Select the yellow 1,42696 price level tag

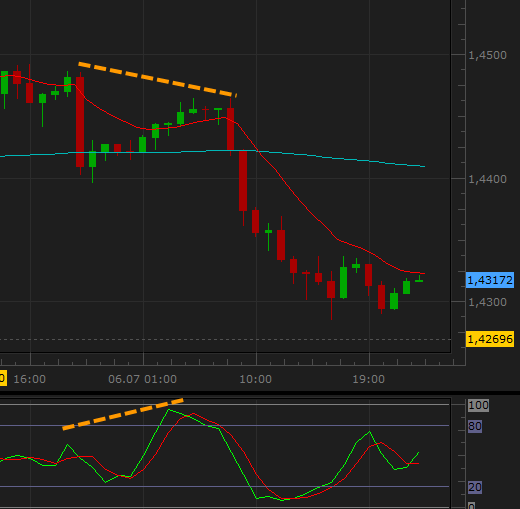point(490,339)
